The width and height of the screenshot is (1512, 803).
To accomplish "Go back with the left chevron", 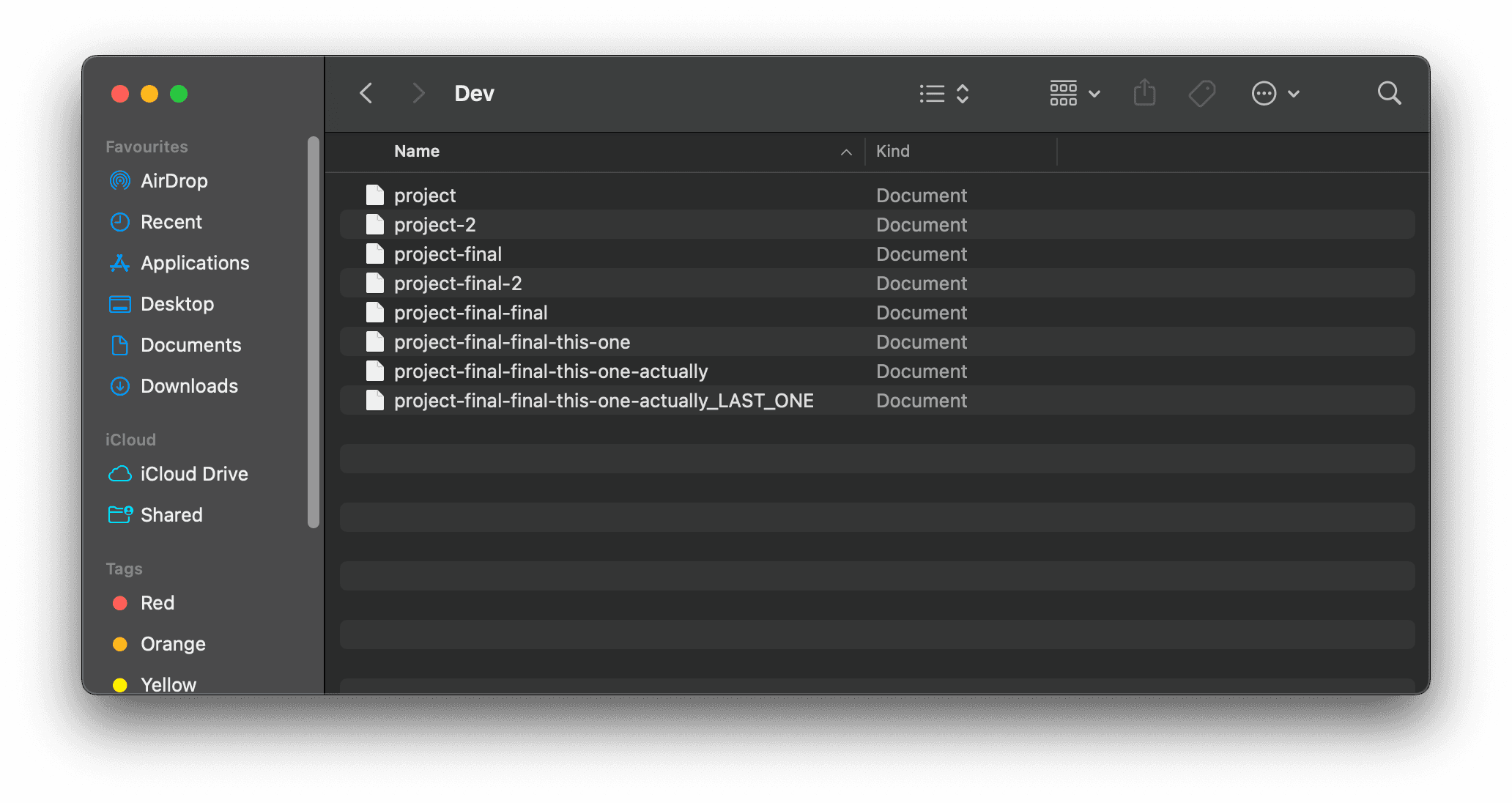I will (x=366, y=93).
